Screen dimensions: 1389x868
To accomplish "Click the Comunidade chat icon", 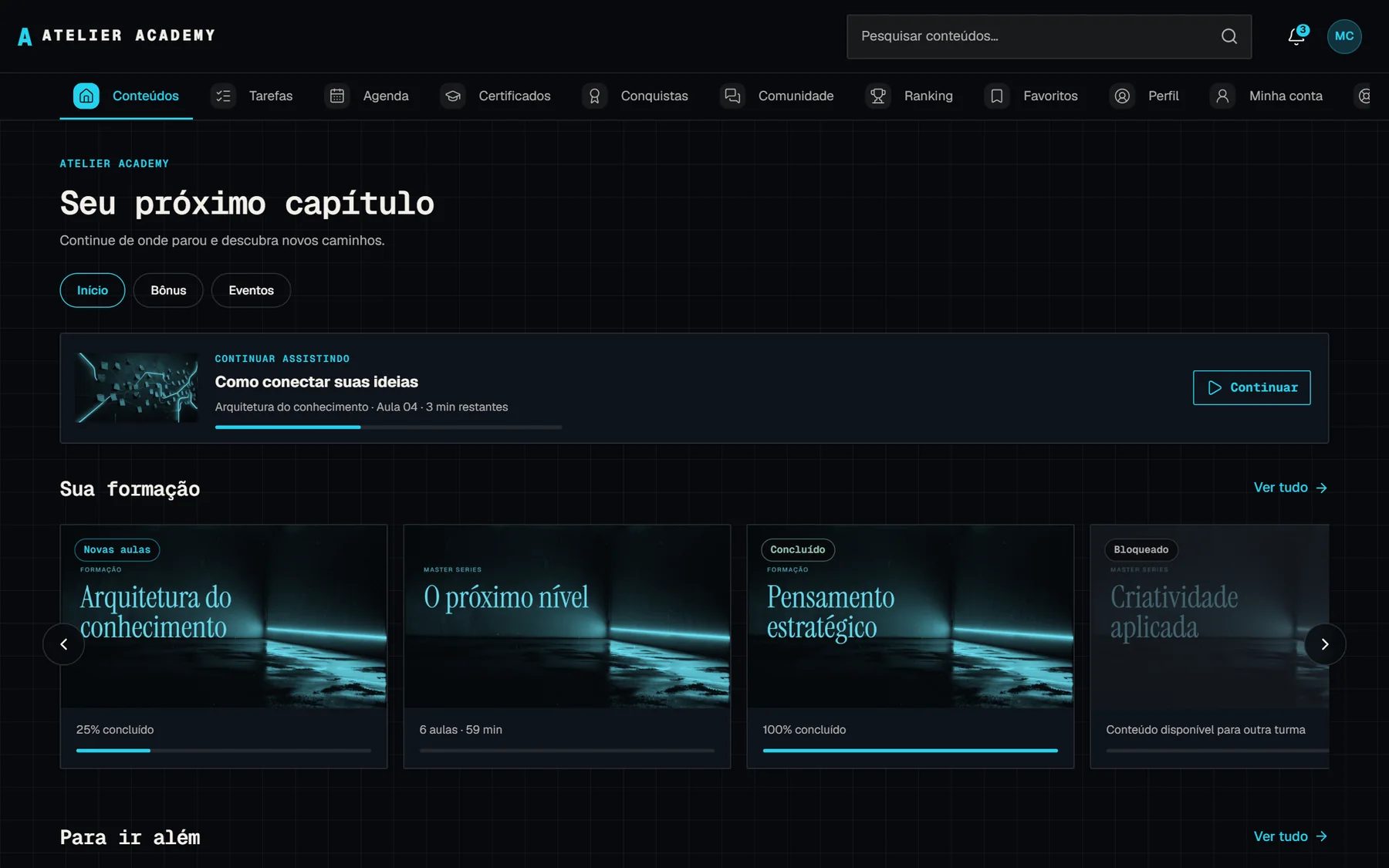I will (732, 96).
